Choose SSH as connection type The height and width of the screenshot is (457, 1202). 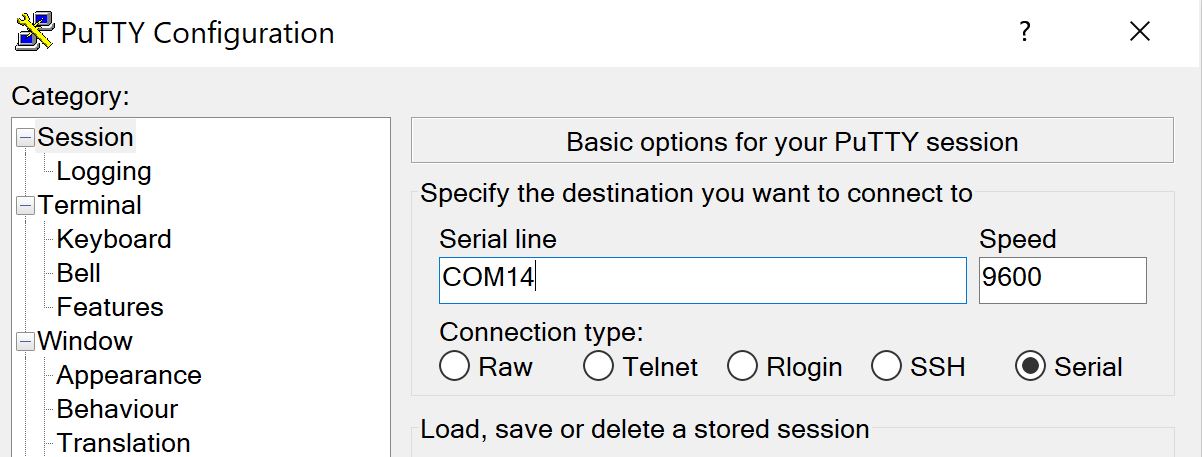click(x=886, y=366)
